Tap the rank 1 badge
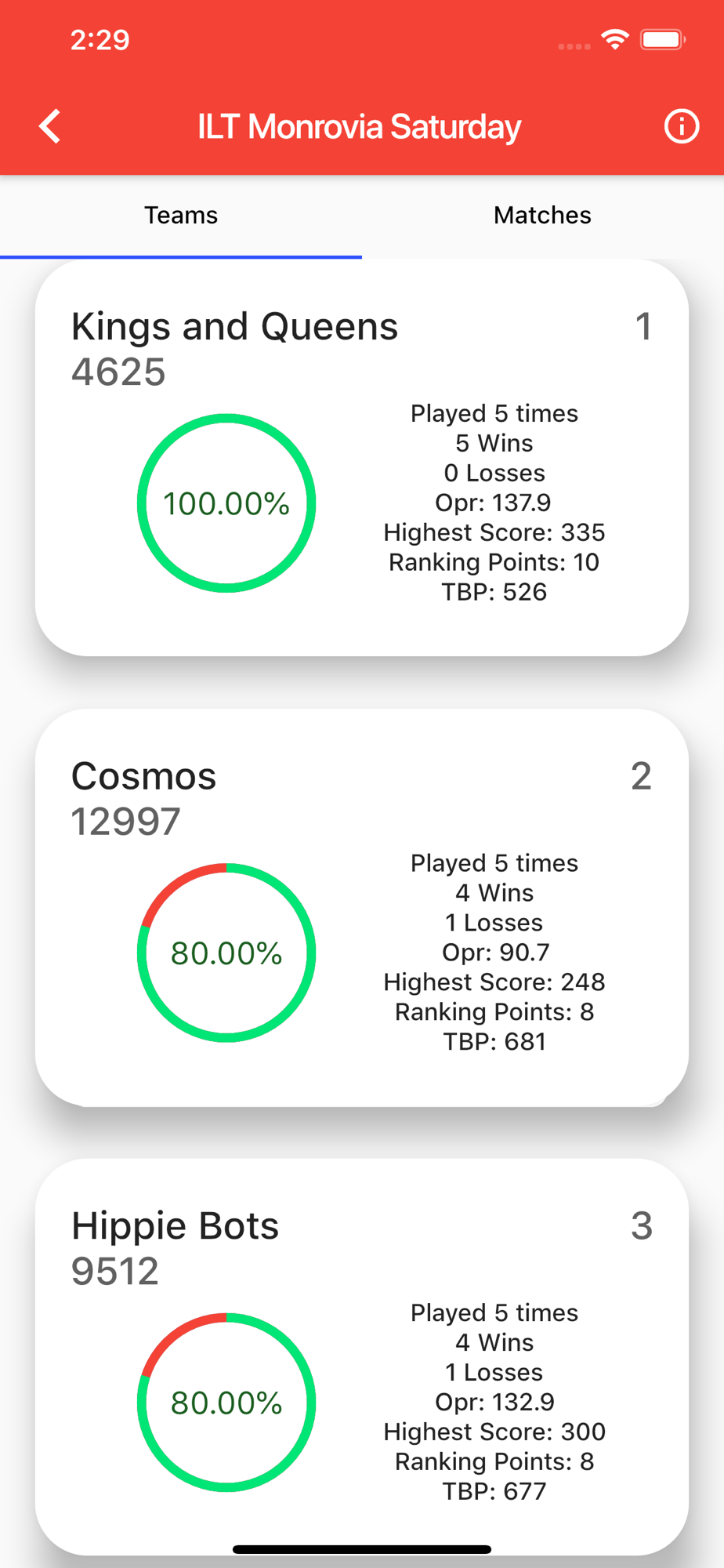 [643, 327]
